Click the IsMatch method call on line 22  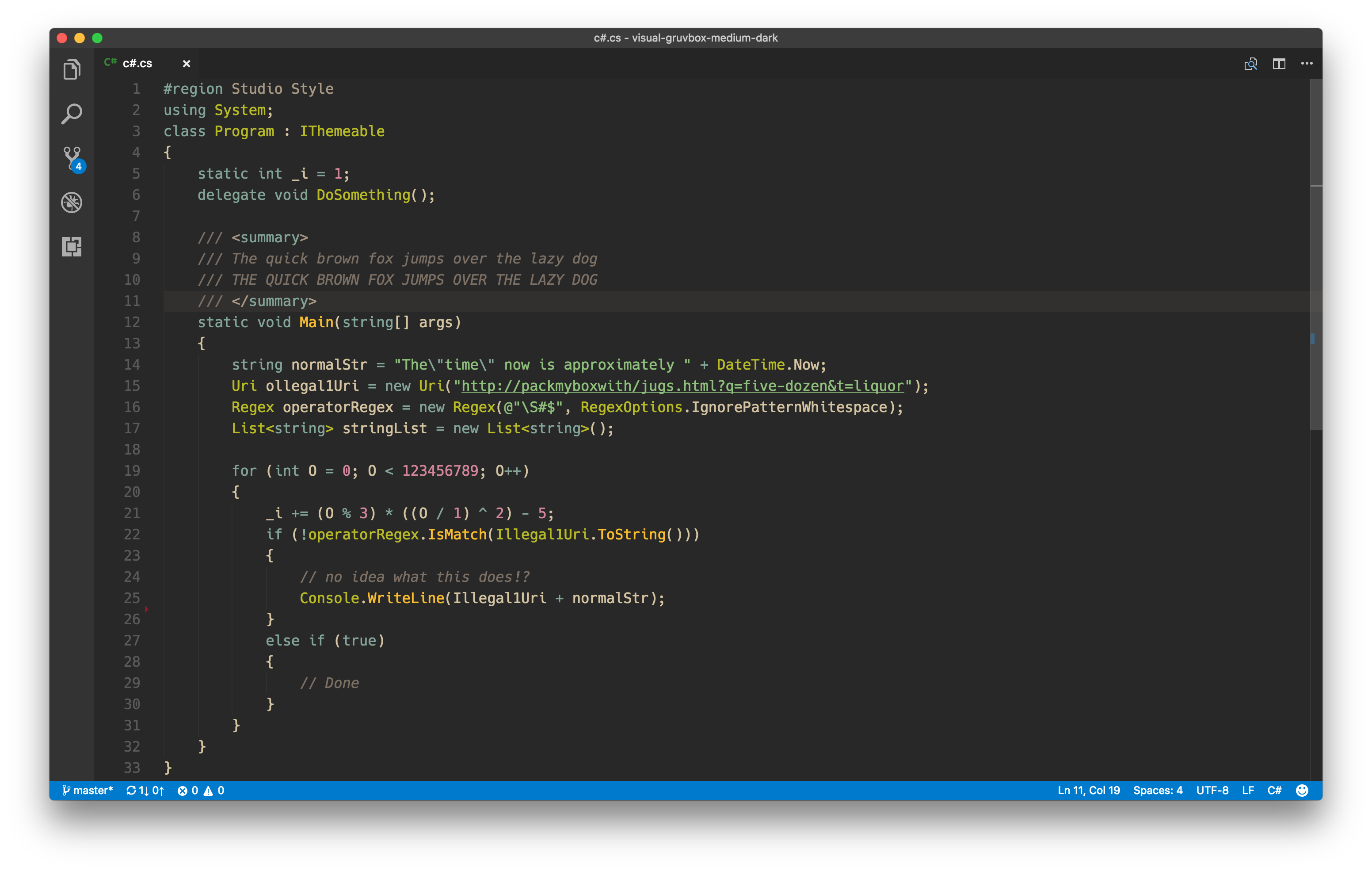coord(457,535)
